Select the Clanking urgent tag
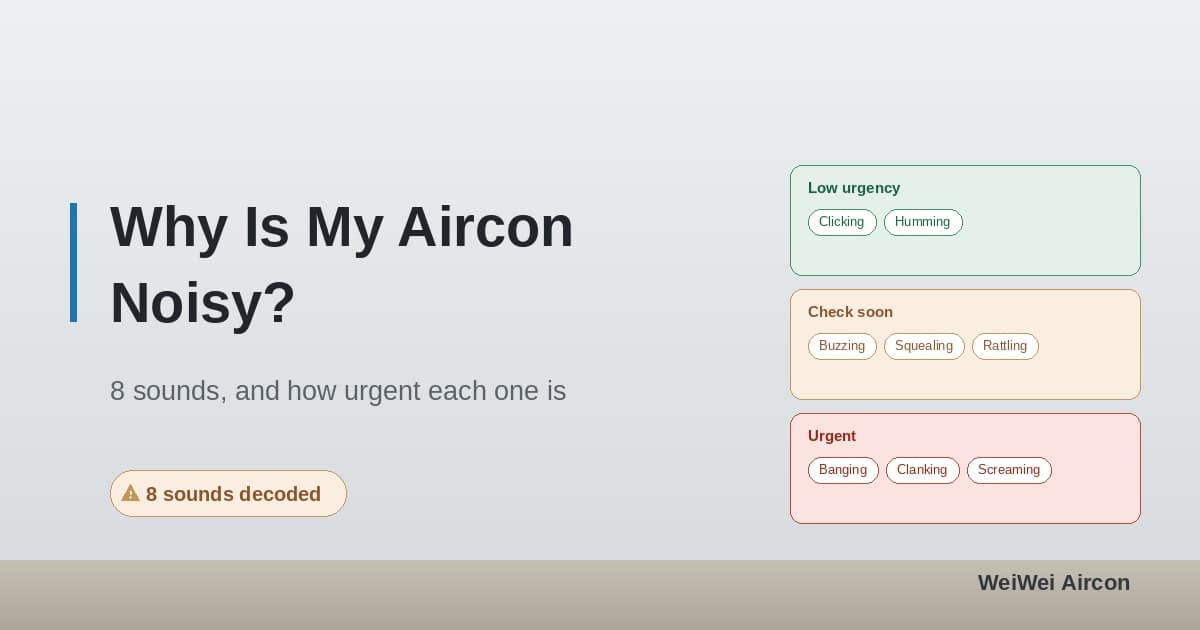The image size is (1200, 630). [922, 470]
